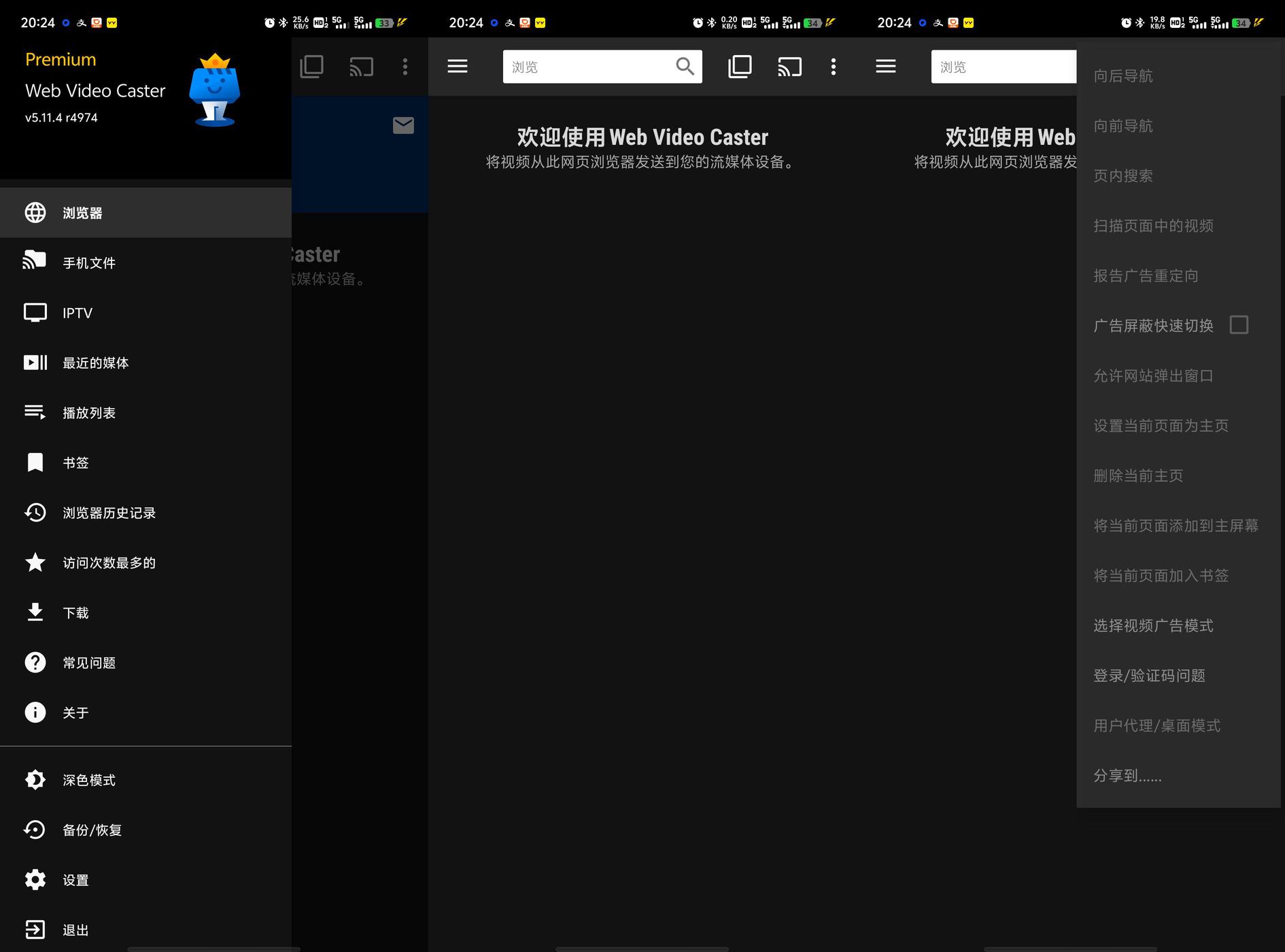Toggle 深色模式 dark mode

pyautogui.click(x=145, y=780)
